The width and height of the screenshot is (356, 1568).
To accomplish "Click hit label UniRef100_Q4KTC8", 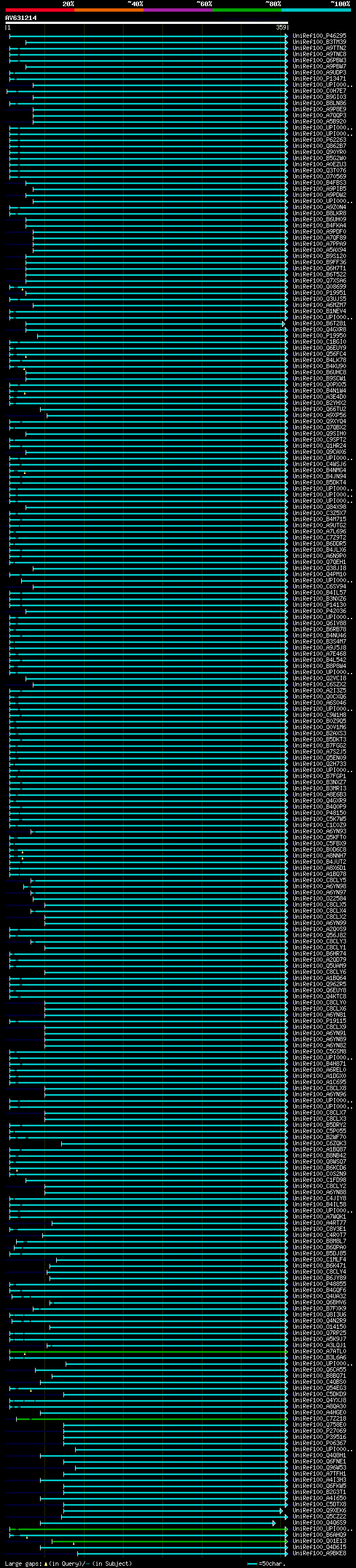I will pos(319,996).
